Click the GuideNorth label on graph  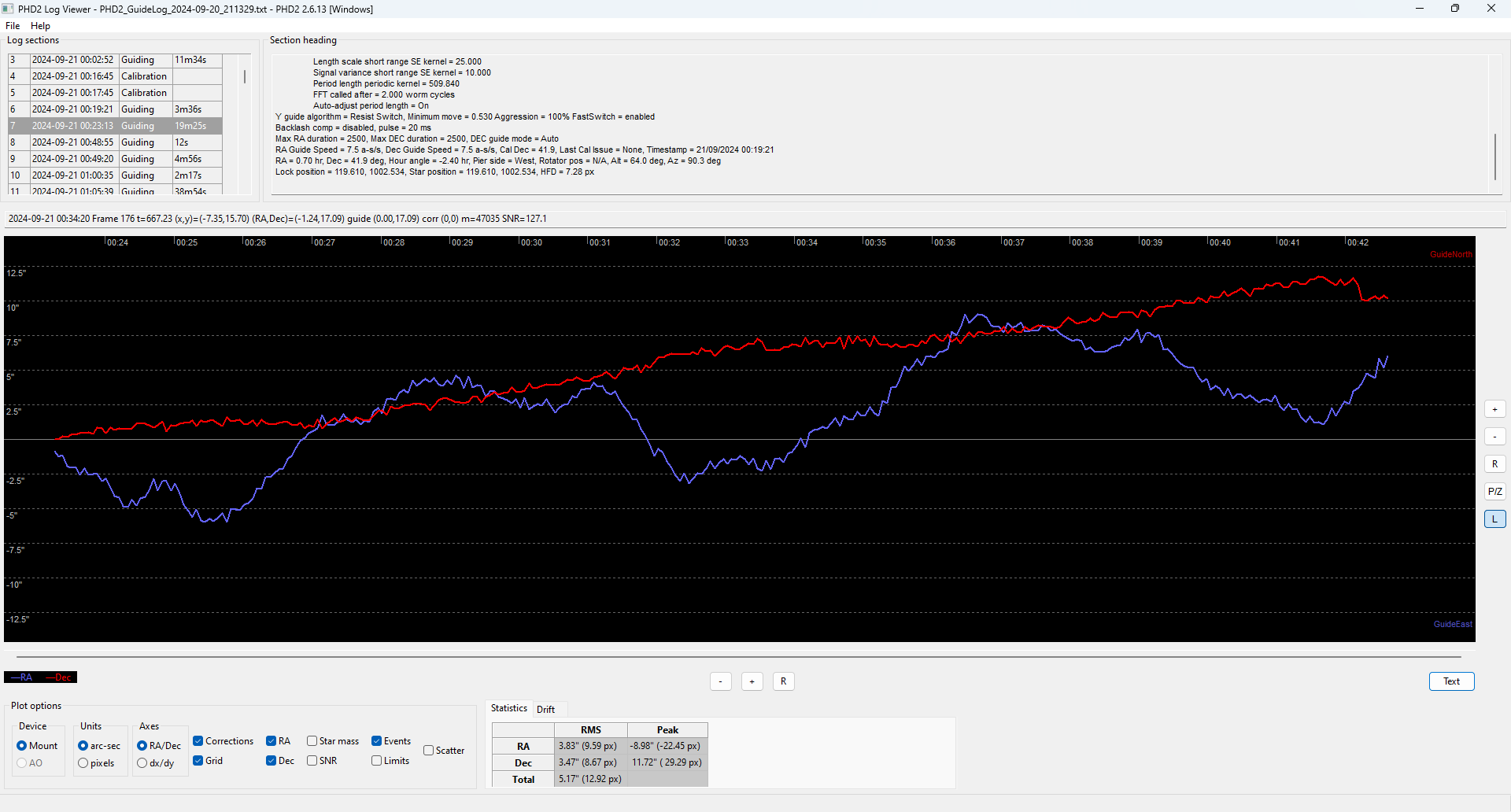[1451, 255]
